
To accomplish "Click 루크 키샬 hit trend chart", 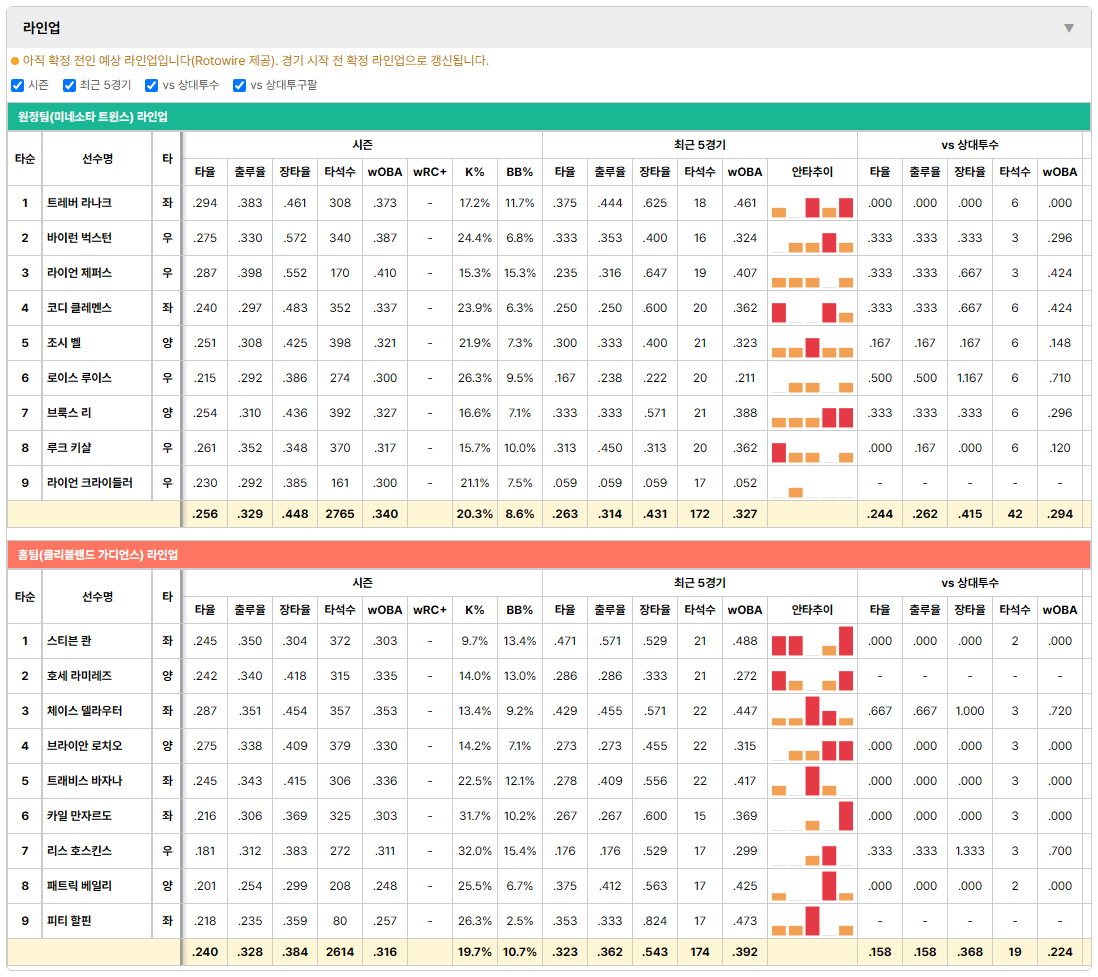I will [812, 448].
